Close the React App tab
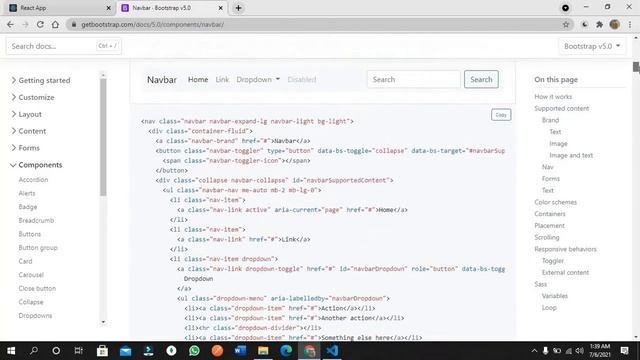The height and width of the screenshot is (360, 640). point(108,8)
